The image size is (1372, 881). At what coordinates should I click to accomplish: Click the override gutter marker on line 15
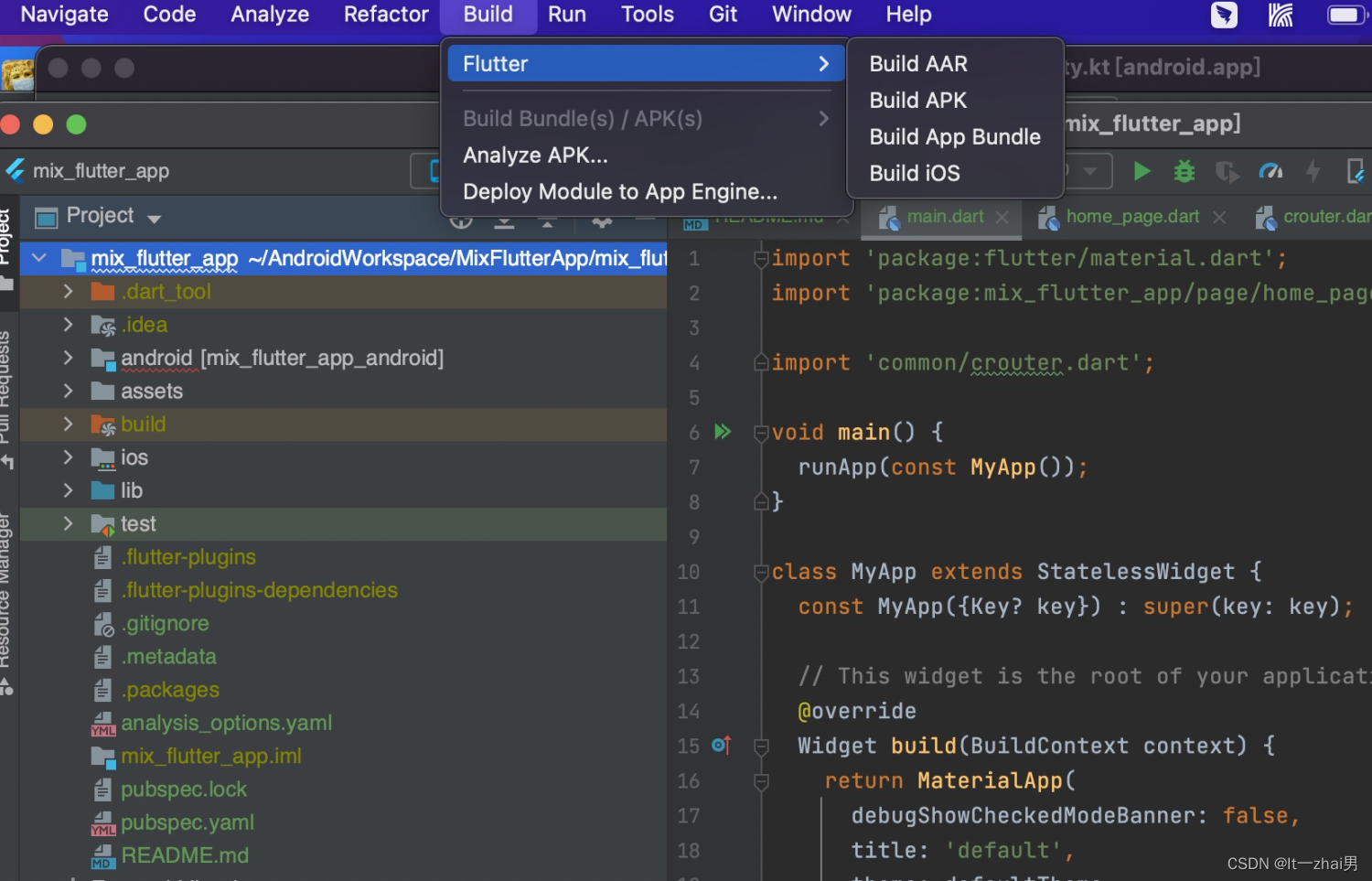722,746
